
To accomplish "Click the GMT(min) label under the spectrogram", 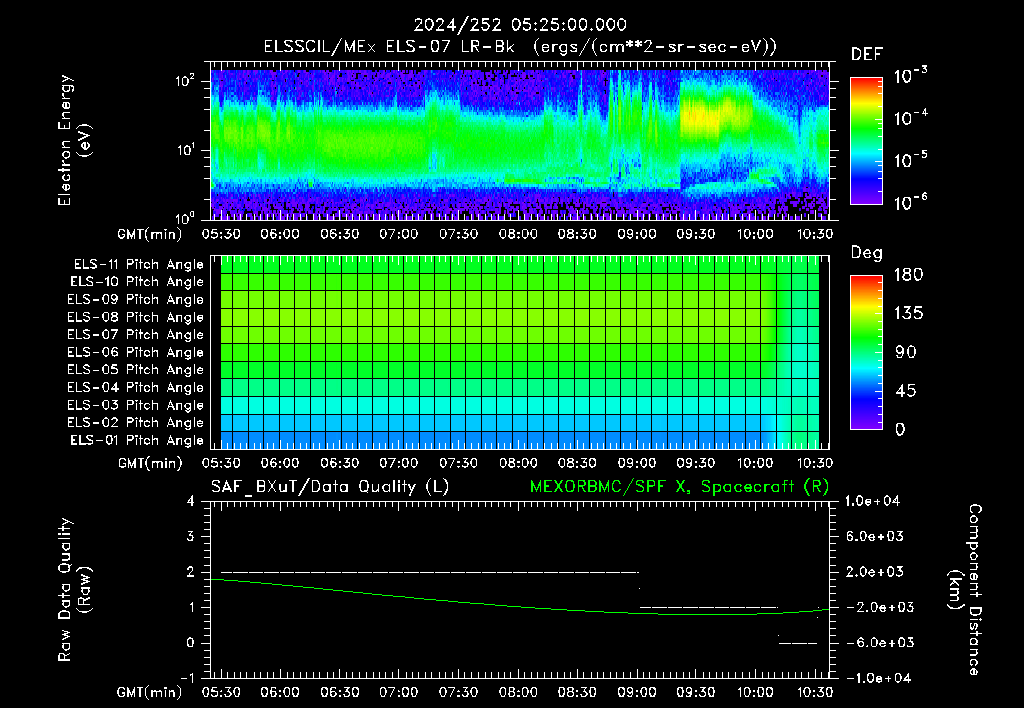I will tap(149, 234).
